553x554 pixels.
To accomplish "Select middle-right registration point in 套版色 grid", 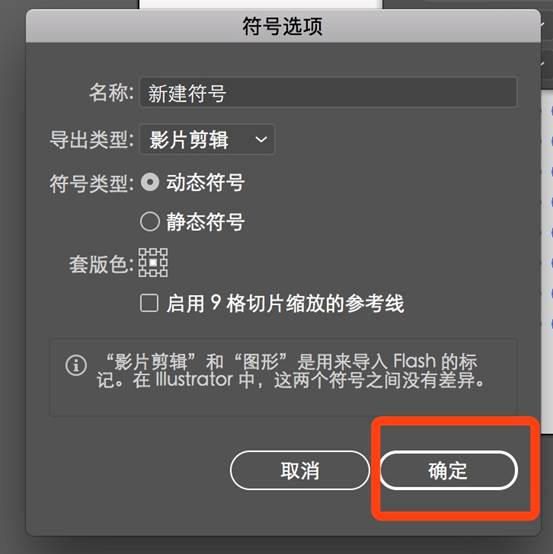I will point(164,263).
